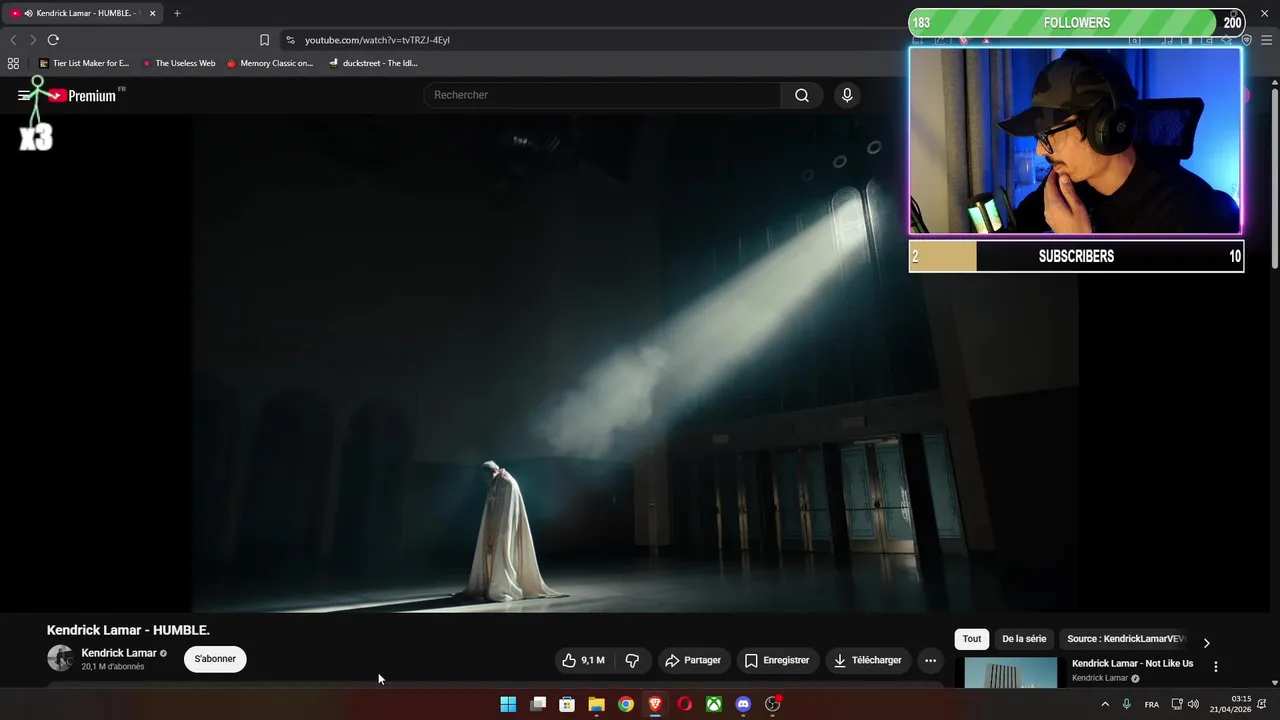Open the YouTube hamburger guide menu
The width and height of the screenshot is (1280, 720).
coord(24,96)
